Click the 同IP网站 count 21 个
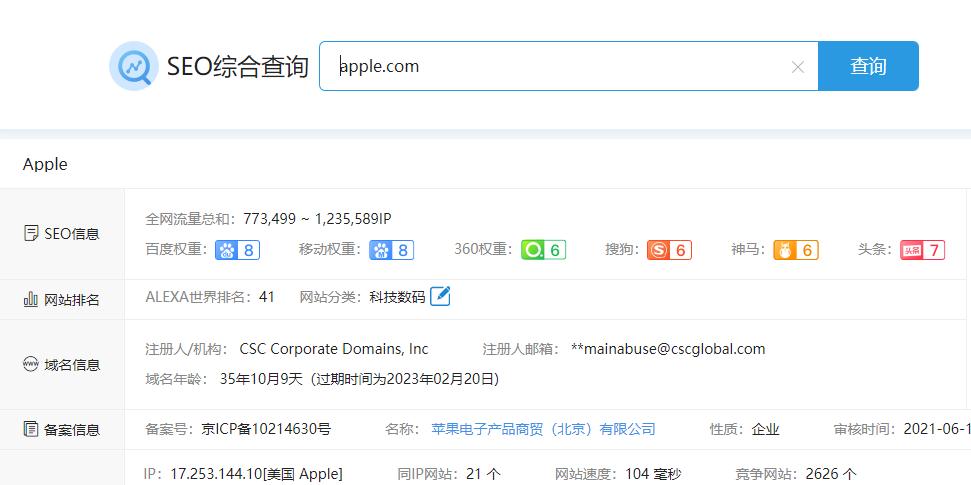Image resolution: width=971 pixels, height=485 pixels. 483,474
